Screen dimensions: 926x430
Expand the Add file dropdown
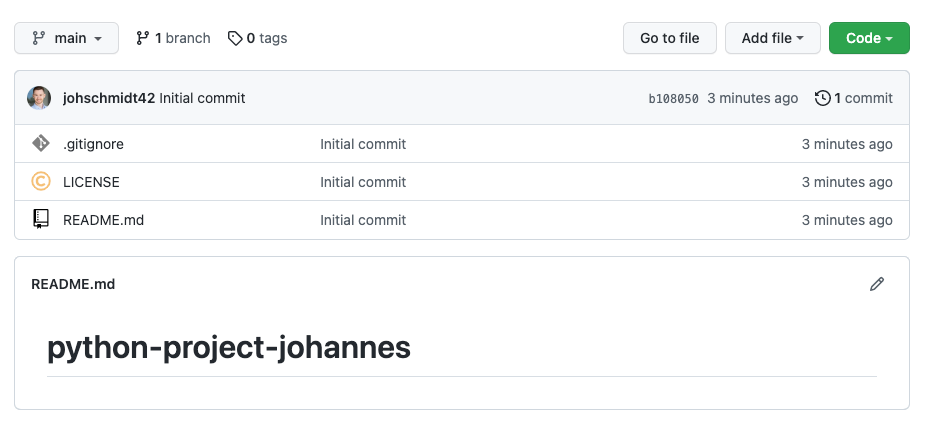(772, 38)
